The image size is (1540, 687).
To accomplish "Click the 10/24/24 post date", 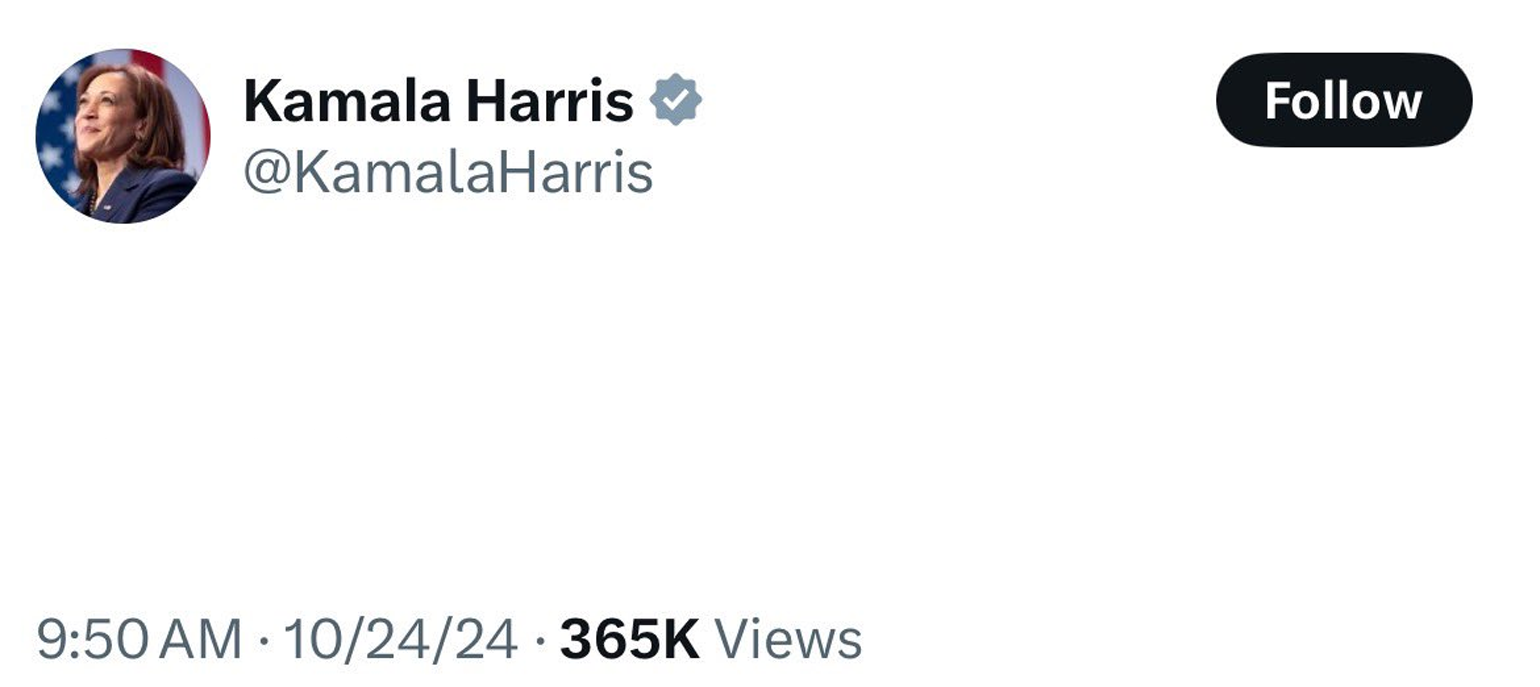I will (400, 640).
